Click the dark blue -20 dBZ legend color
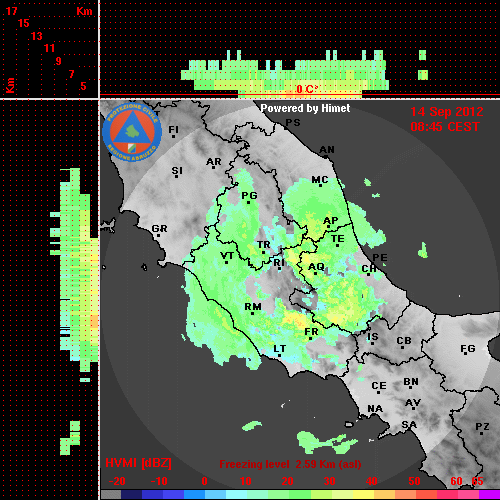The width and height of the screenshot is (500, 500). (131, 494)
